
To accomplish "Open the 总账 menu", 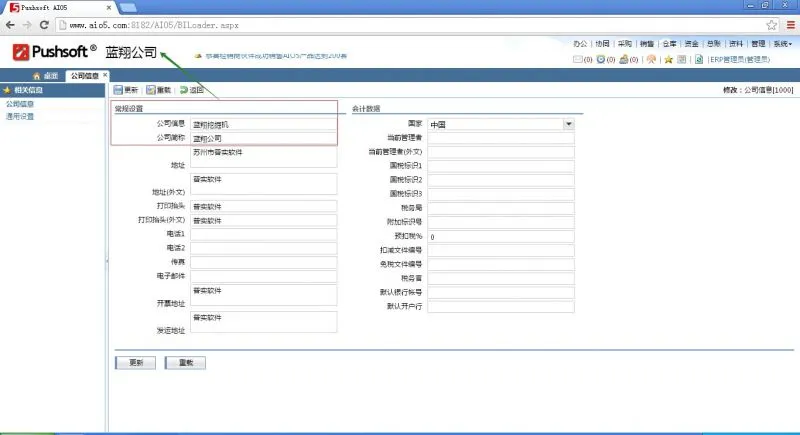I will point(714,44).
